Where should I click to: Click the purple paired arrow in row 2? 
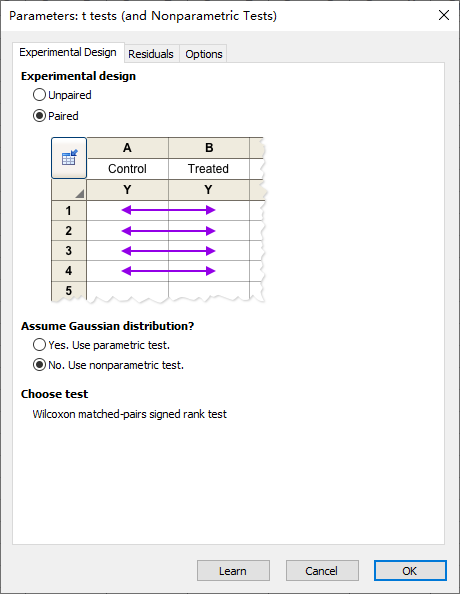[168, 231]
